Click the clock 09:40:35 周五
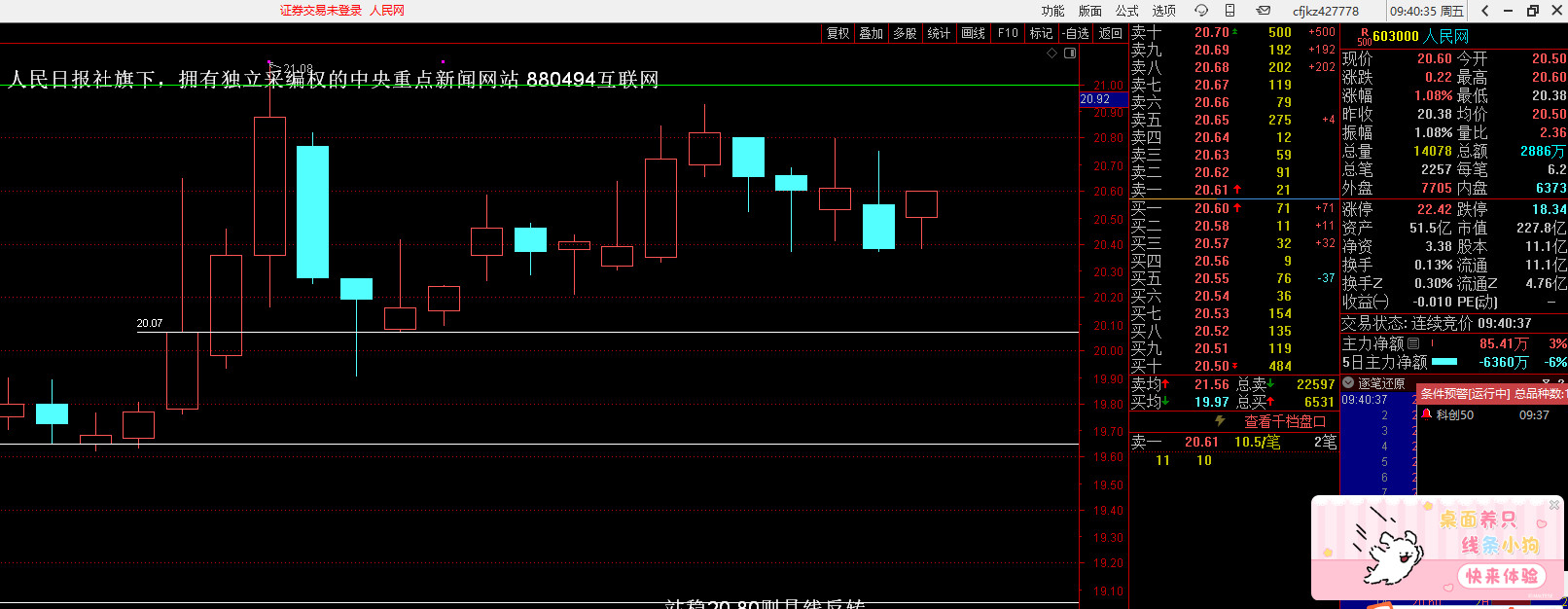The width and height of the screenshot is (1568, 609). (1427, 11)
